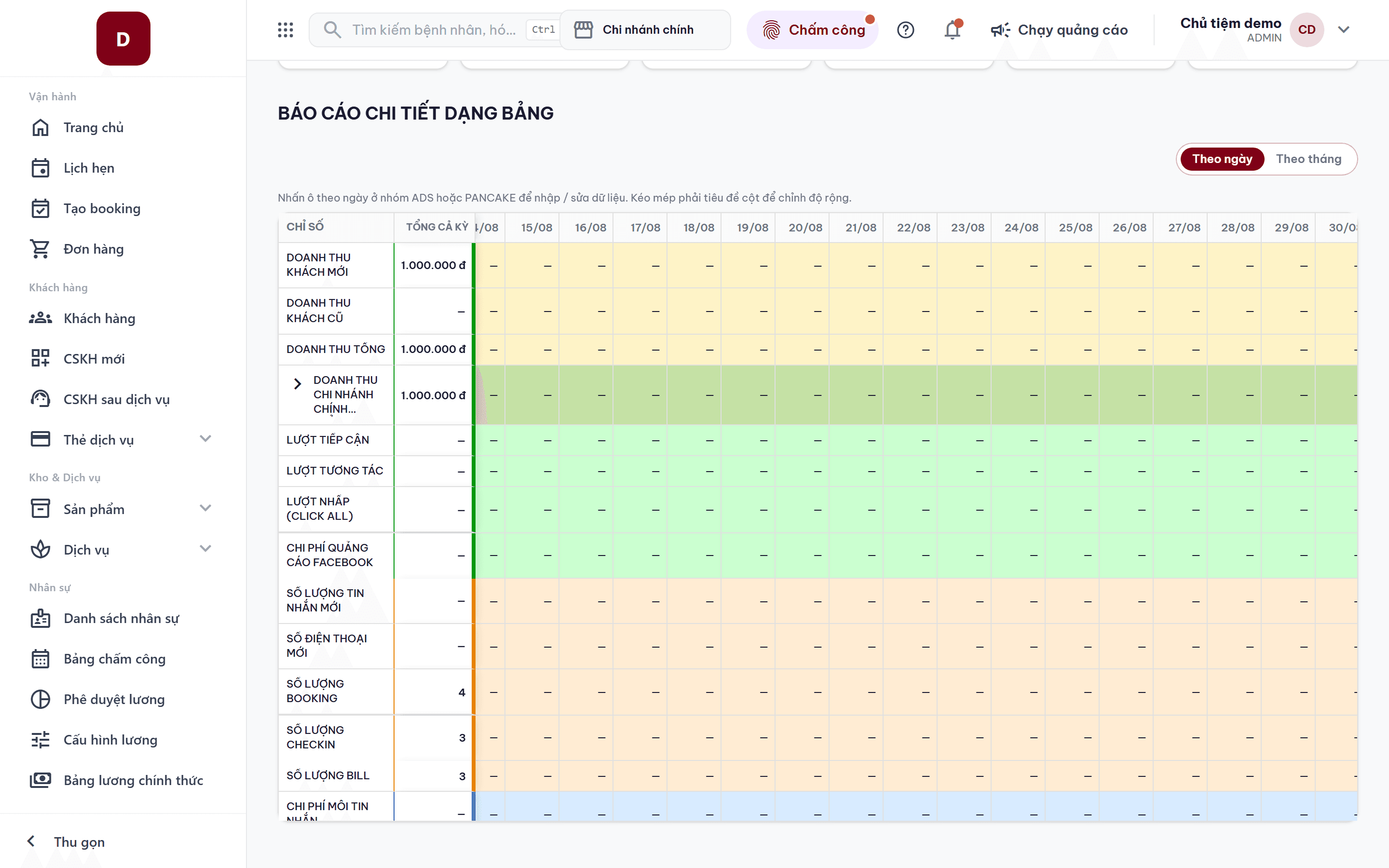Click the search magnifier icon
The image size is (1389, 868).
[x=332, y=30]
